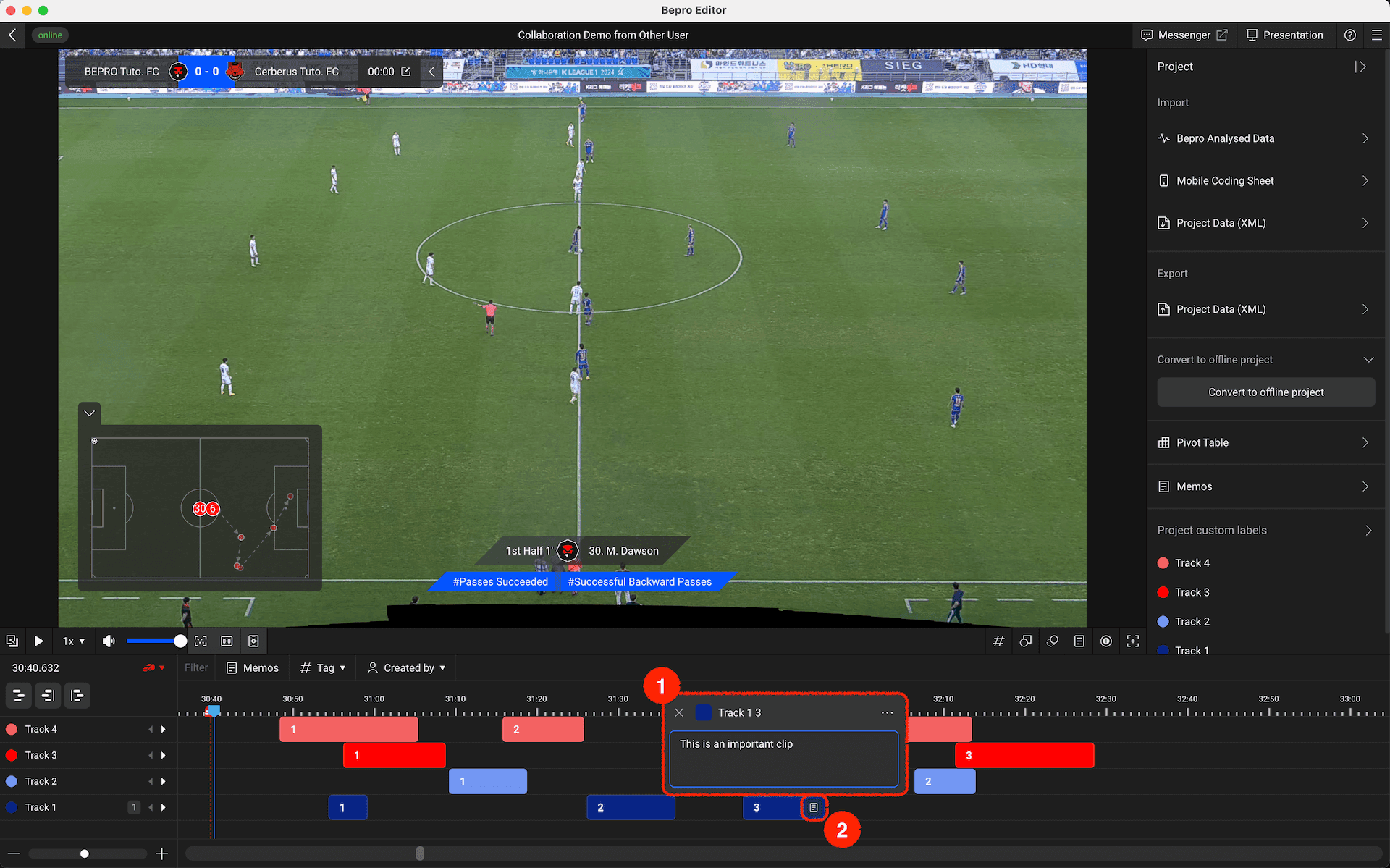Mute the video audio speaker
Image resolution: width=1390 pixels, height=868 pixels.
(109, 641)
